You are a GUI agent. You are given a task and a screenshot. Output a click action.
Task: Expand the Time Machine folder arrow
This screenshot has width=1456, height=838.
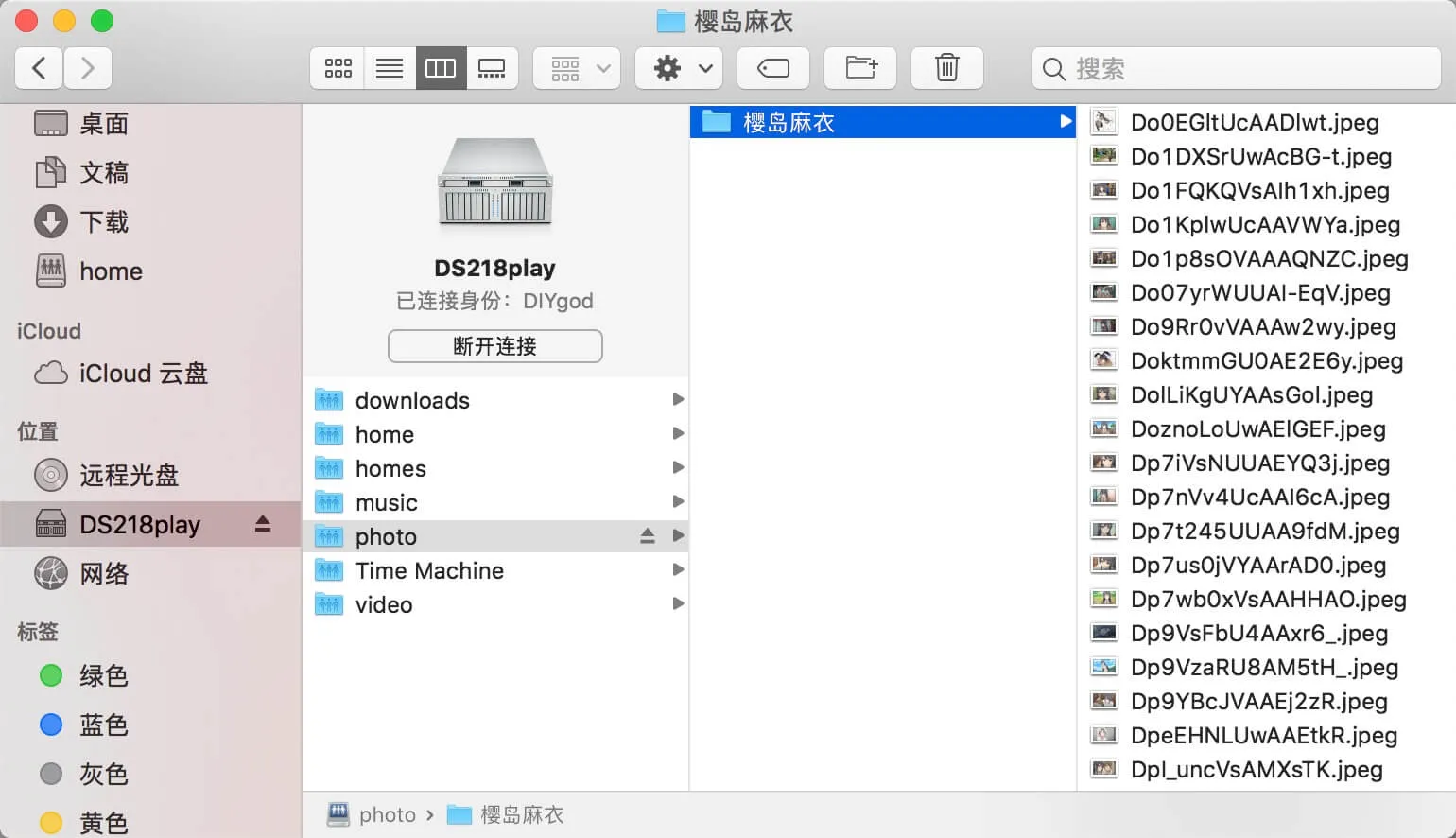coord(678,570)
